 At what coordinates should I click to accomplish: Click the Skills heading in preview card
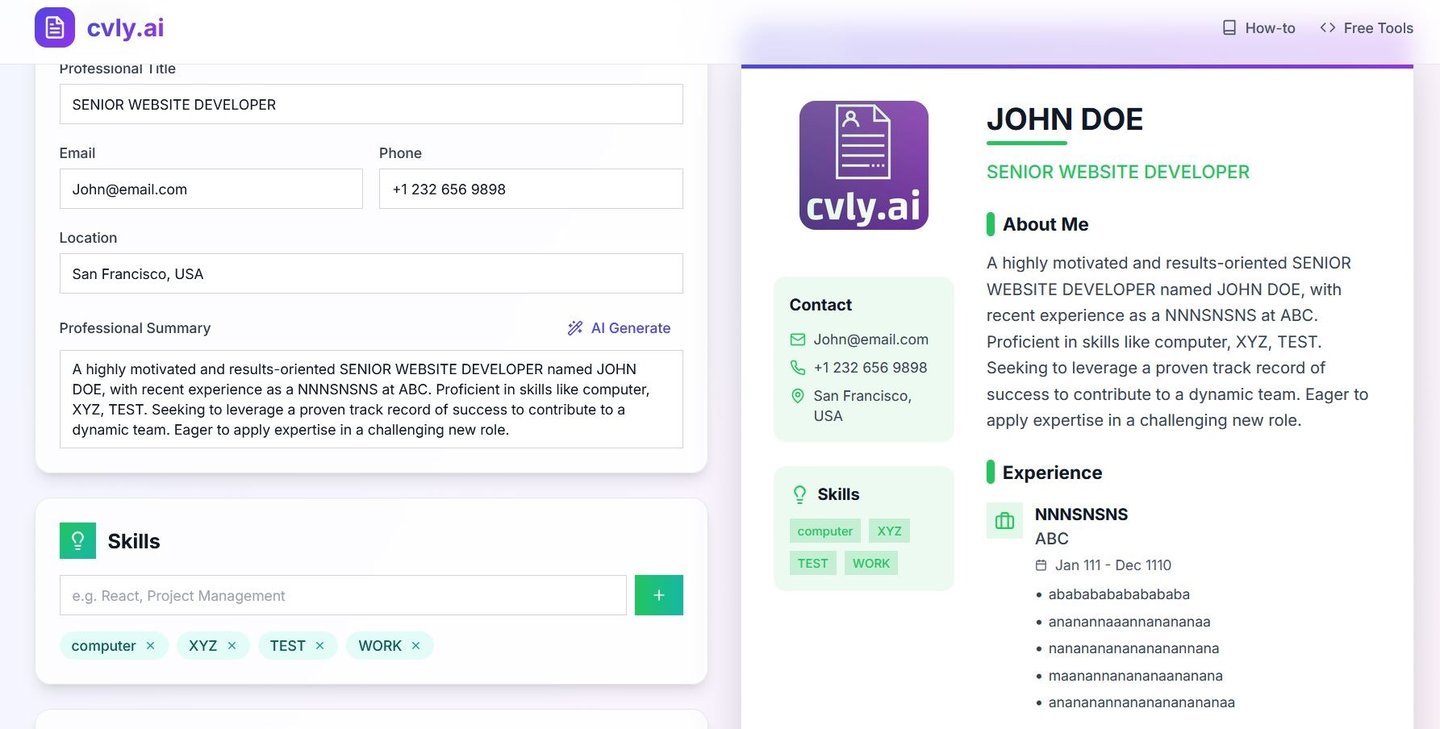pyautogui.click(x=838, y=494)
